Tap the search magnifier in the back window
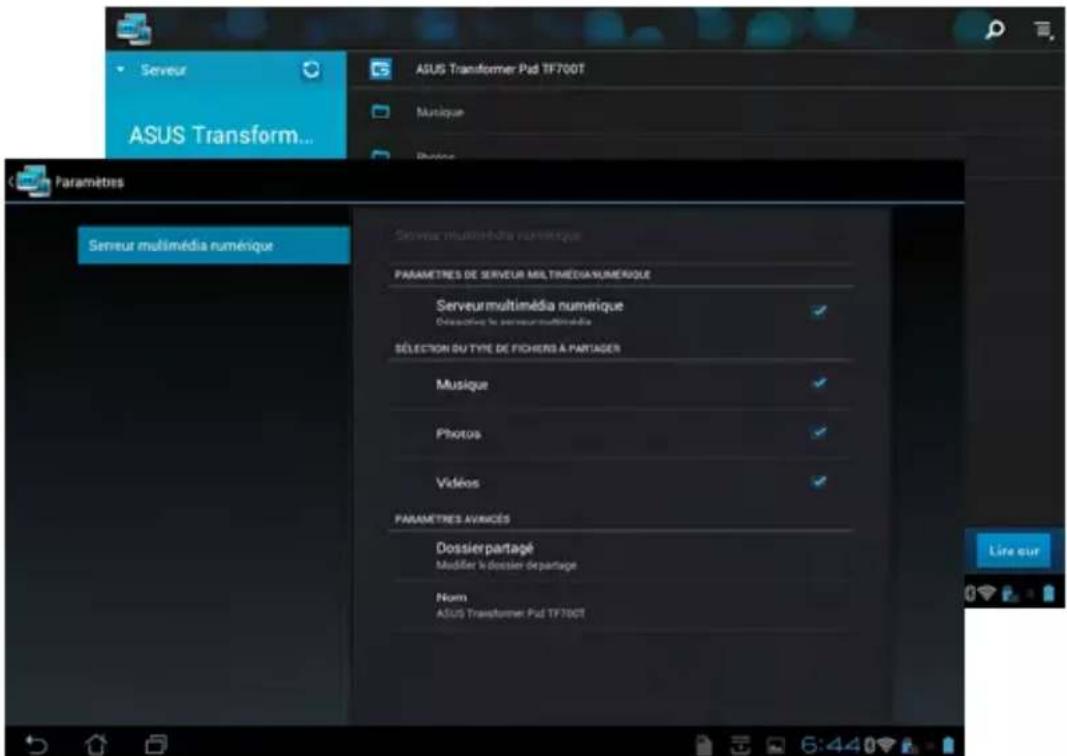 coord(995,29)
